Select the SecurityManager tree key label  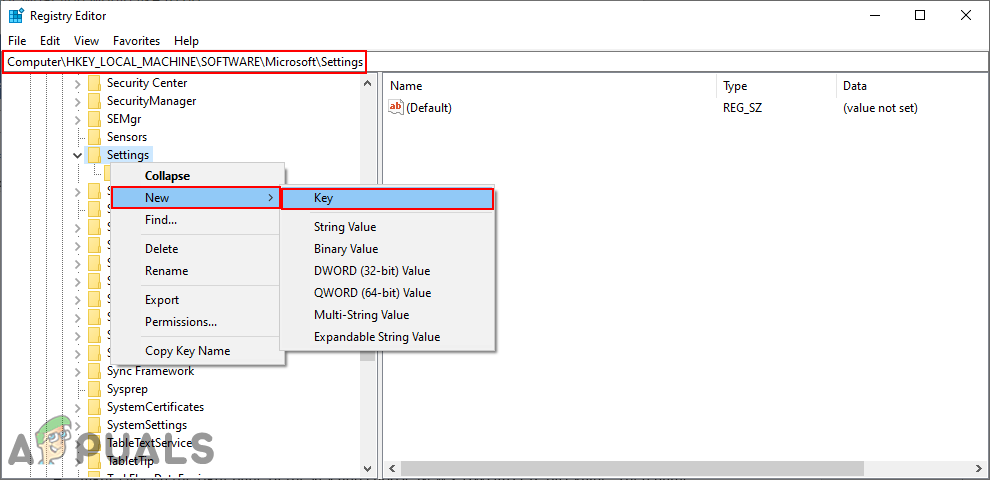(152, 101)
